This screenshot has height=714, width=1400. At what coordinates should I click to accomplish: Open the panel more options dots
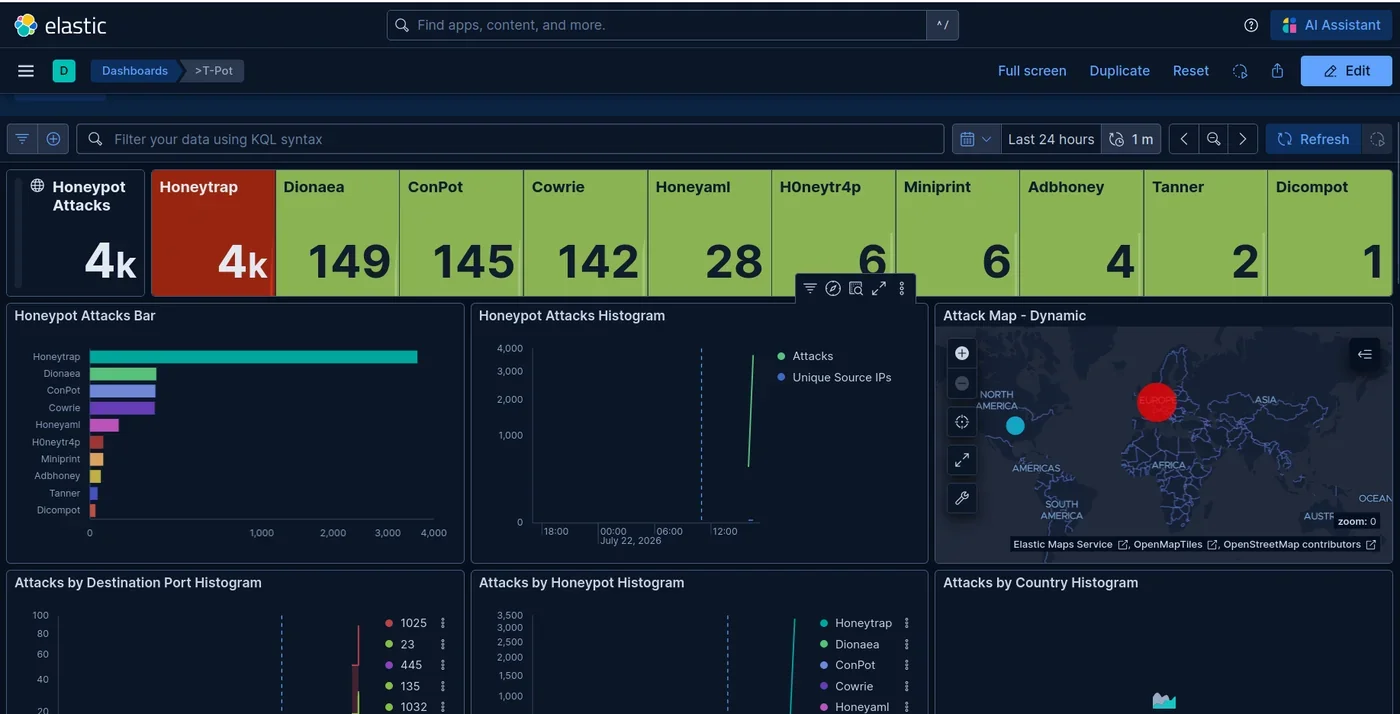click(902, 288)
